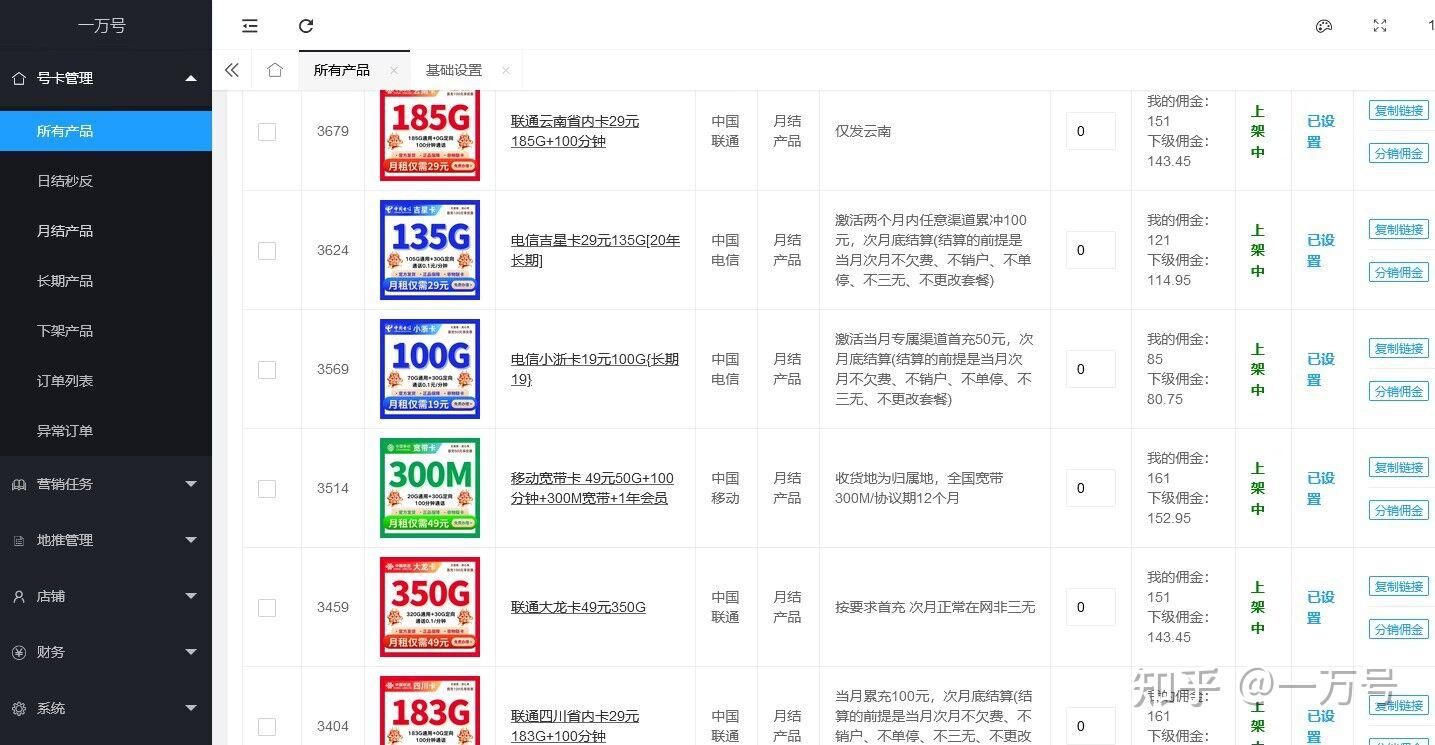Click 分销佣金 for product 3569
Viewport: 1435px width, 745px height.
tap(1399, 391)
